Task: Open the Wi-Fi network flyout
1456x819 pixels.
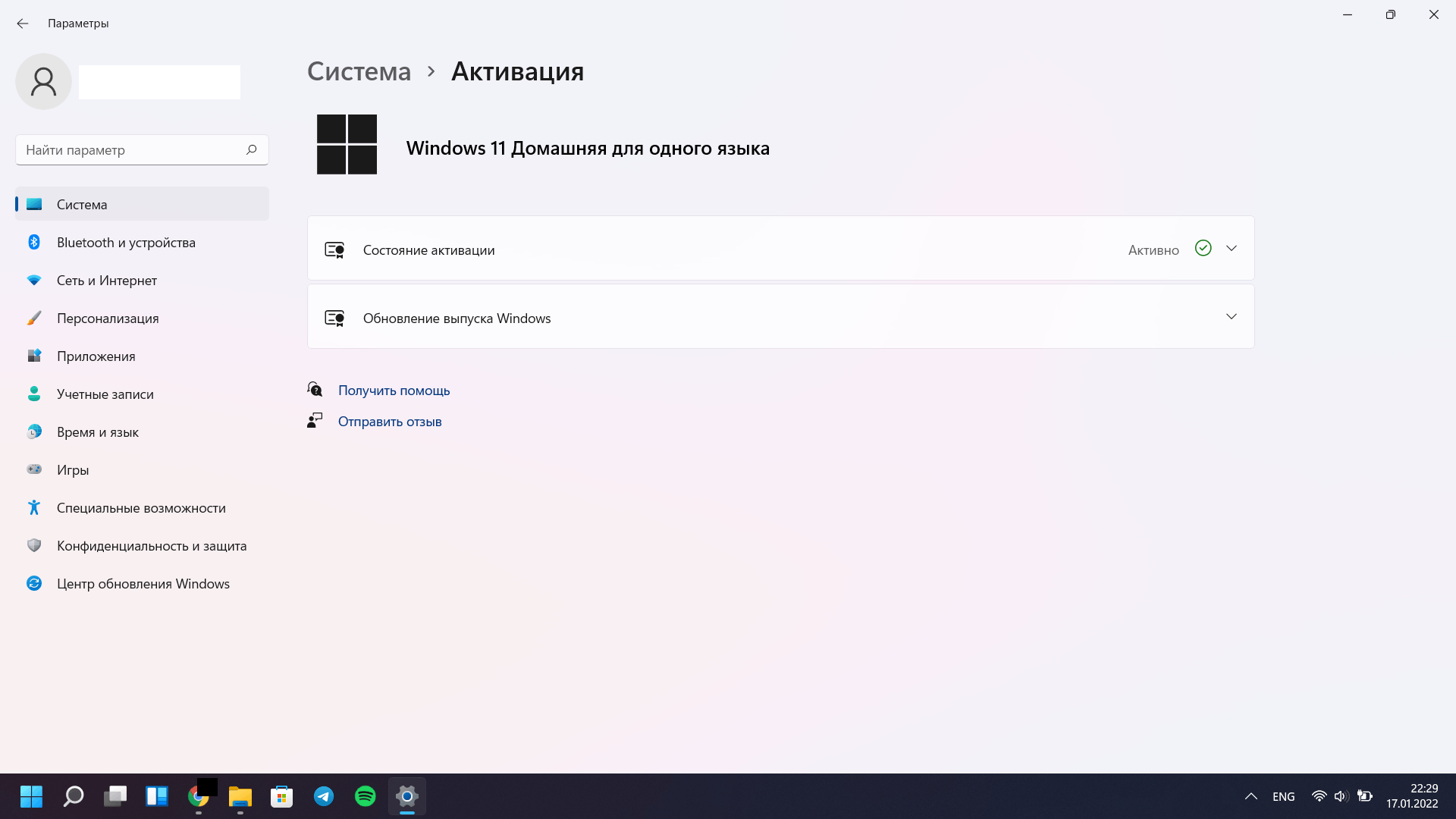Action: coord(1319,796)
